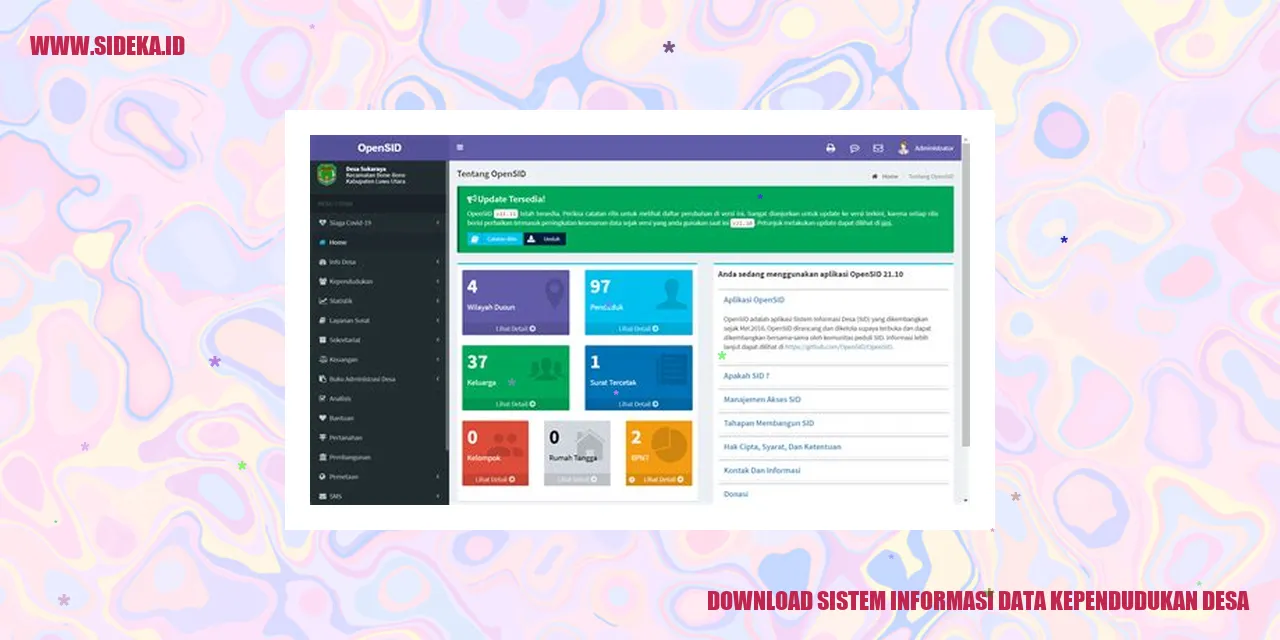Select Analisis in the sidebar

(x=379, y=398)
